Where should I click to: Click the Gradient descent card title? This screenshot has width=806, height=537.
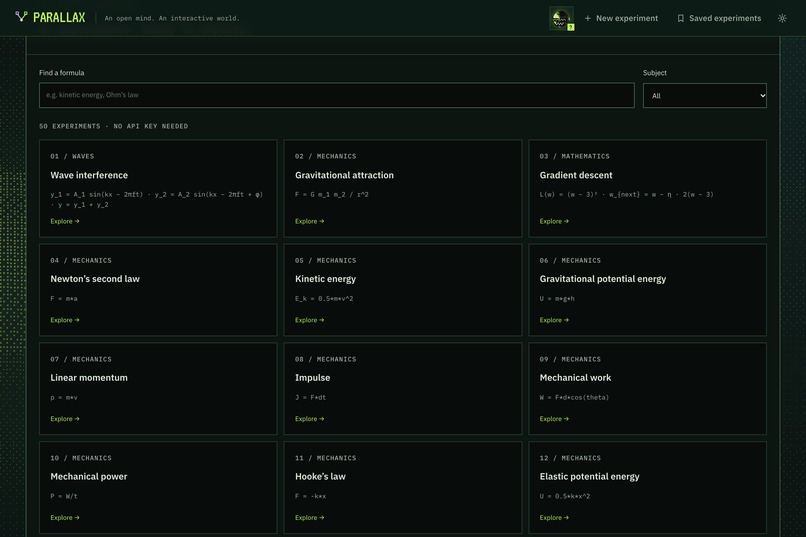576,175
